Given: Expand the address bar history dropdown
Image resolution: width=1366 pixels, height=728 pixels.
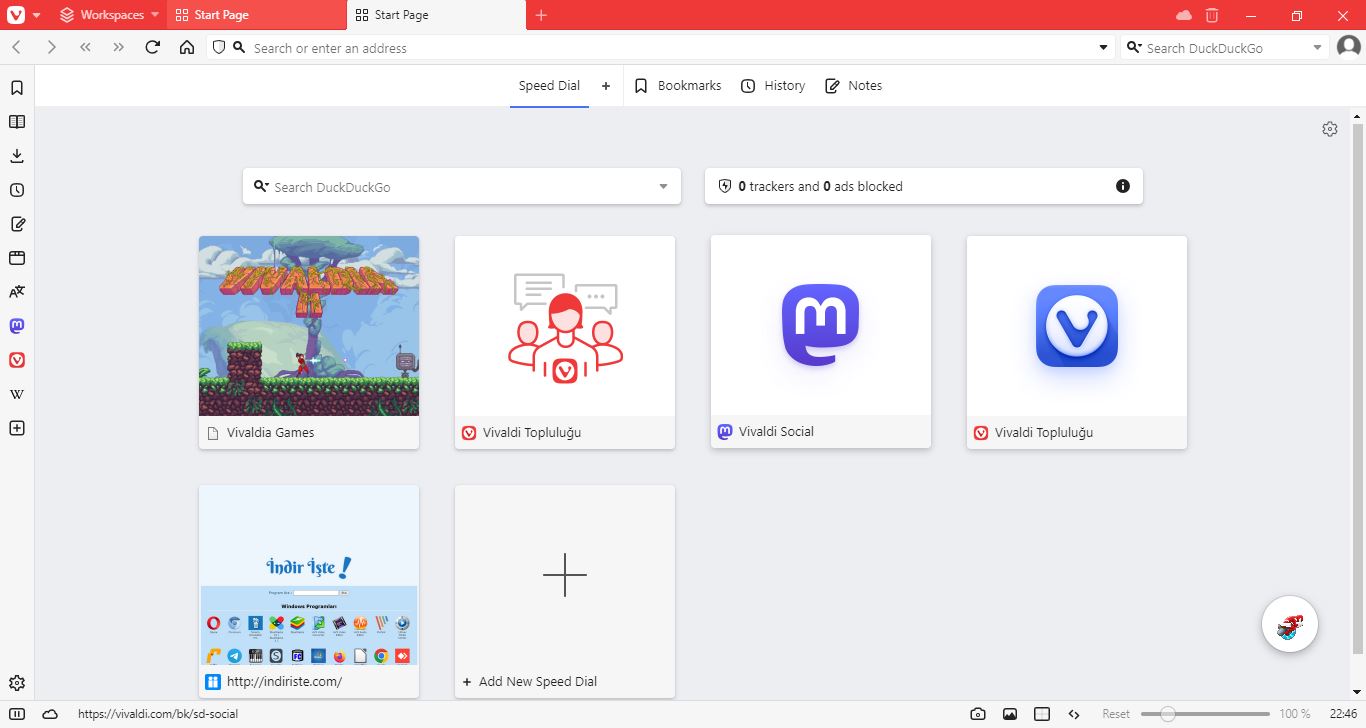Looking at the screenshot, I should pyautogui.click(x=1104, y=47).
